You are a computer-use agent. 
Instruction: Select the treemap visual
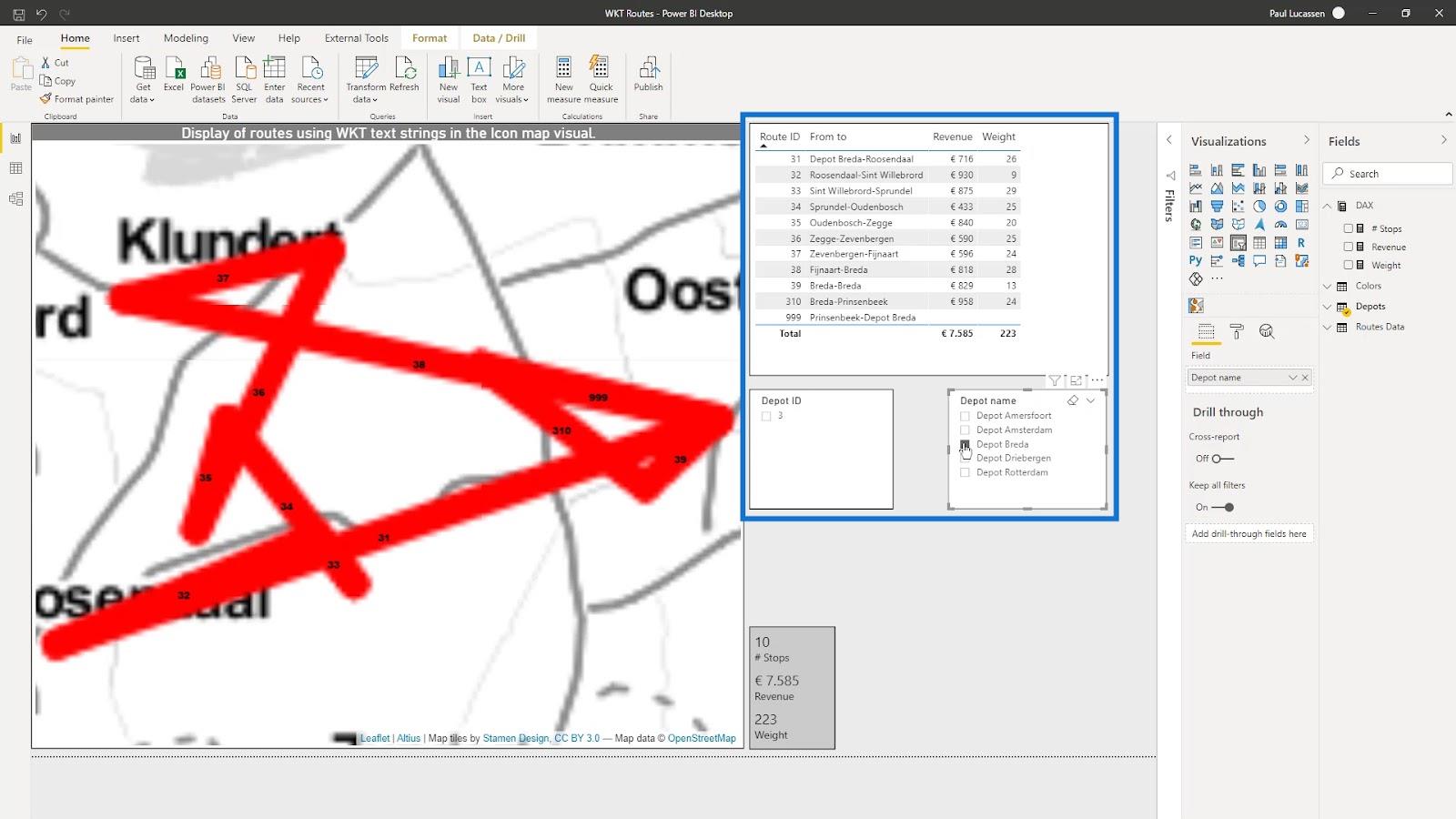point(1302,207)
